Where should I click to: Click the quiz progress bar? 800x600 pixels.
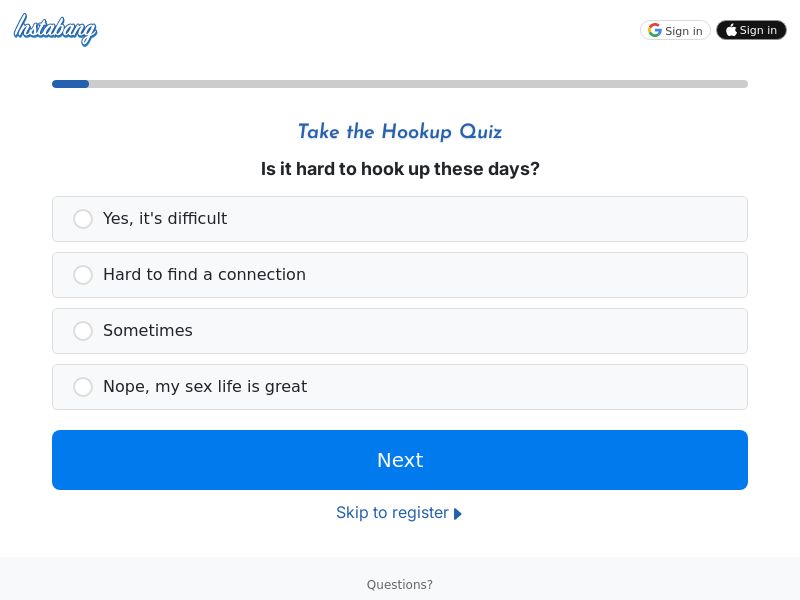tap(400, 84)
